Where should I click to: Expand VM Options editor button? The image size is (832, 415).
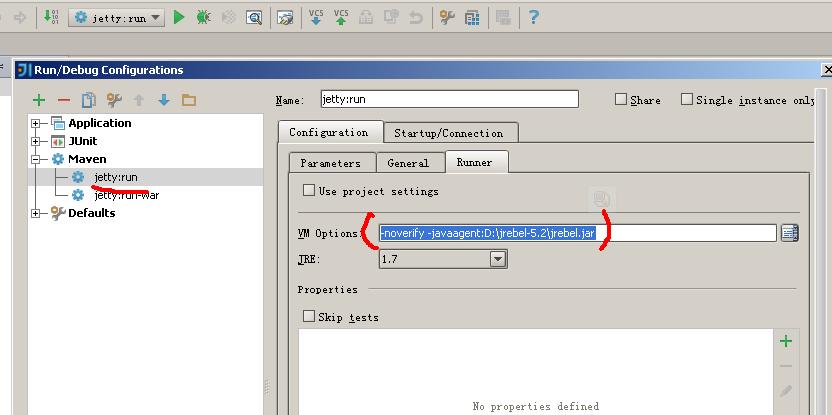click(790, 232)
